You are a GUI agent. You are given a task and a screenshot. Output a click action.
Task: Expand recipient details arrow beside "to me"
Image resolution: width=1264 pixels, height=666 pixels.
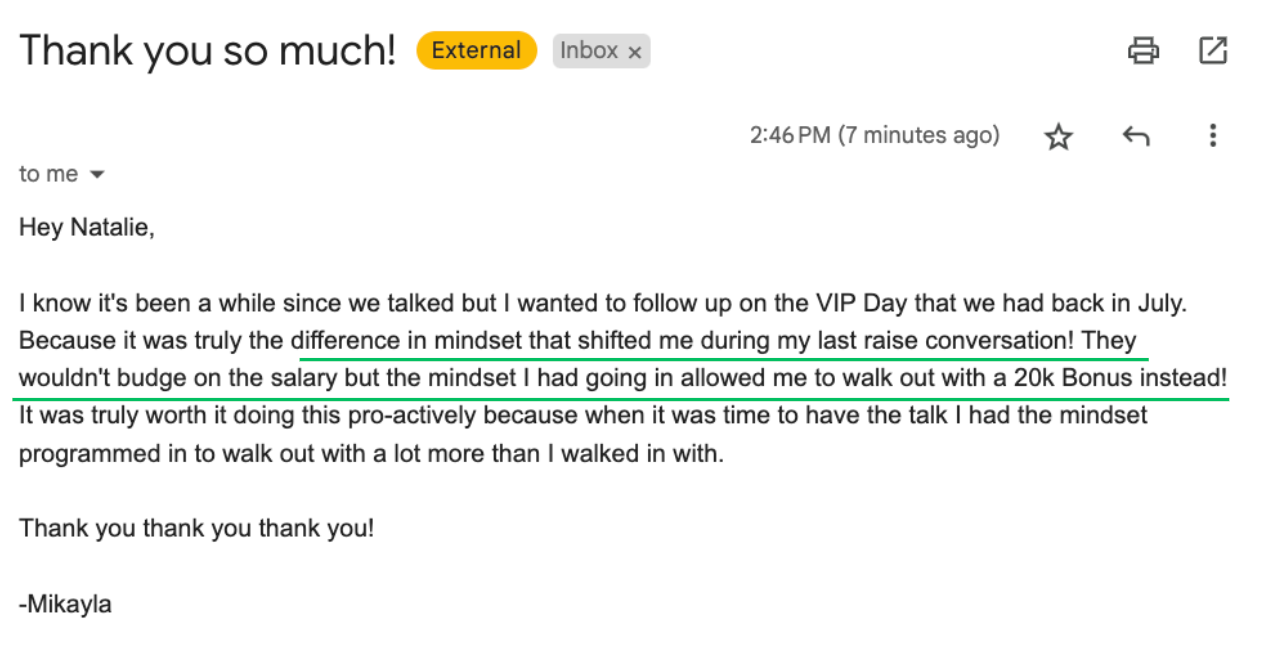click(97, 175)
